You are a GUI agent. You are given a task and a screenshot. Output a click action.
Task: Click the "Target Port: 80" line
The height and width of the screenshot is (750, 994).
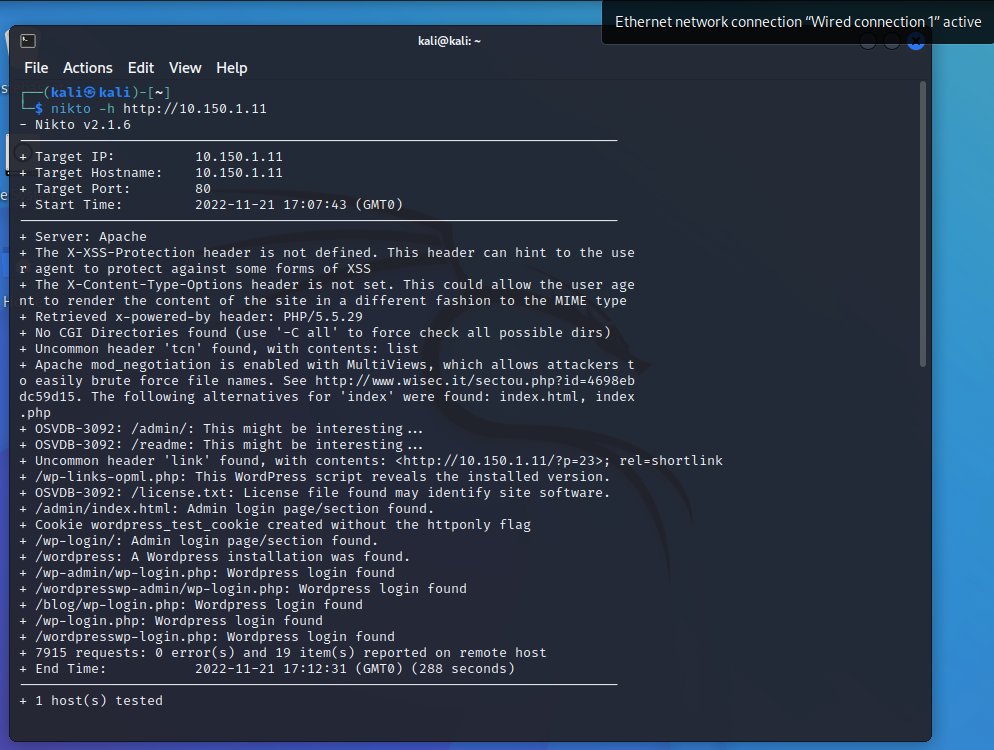click(115, 188)
